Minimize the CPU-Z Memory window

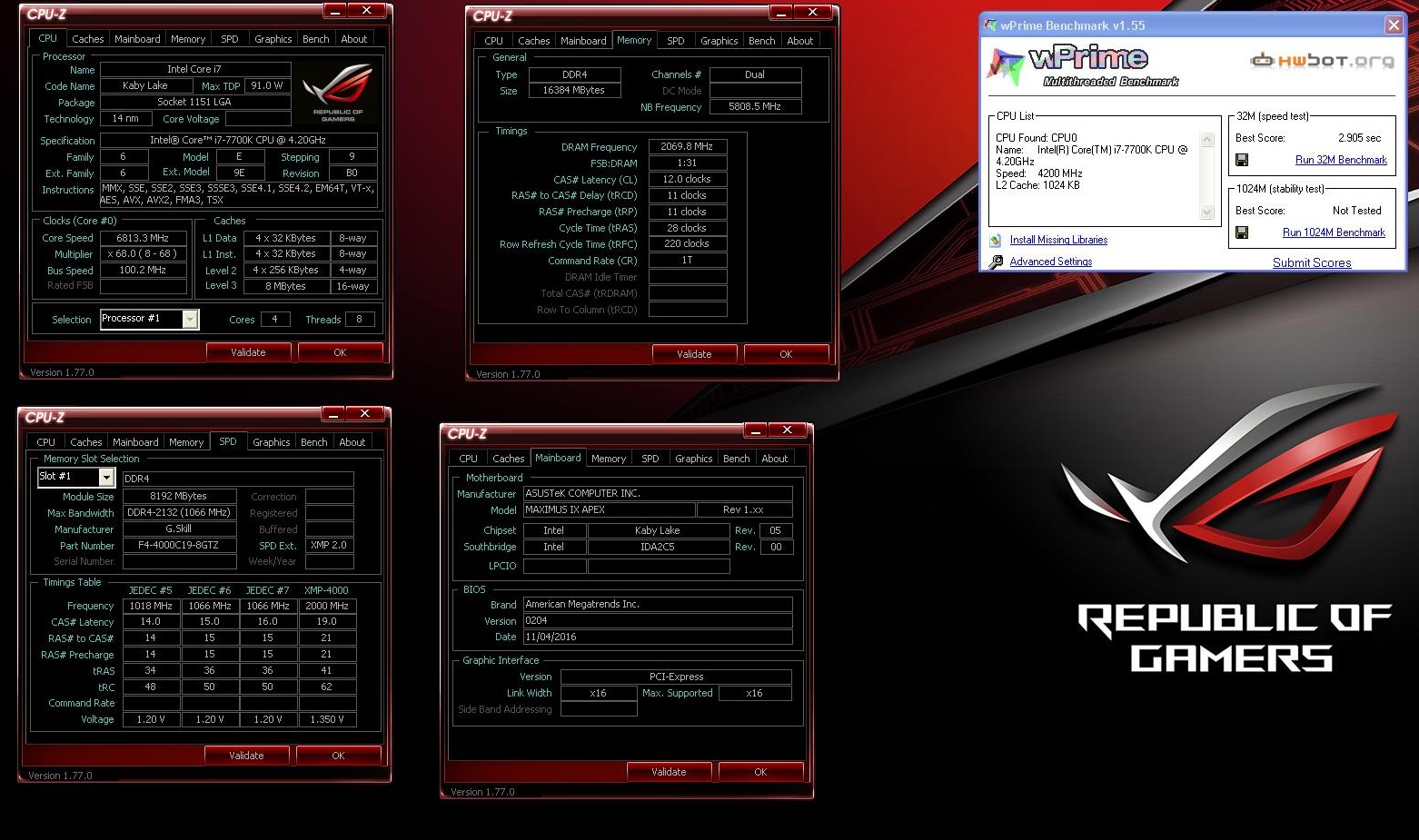(x=781, y=13)
